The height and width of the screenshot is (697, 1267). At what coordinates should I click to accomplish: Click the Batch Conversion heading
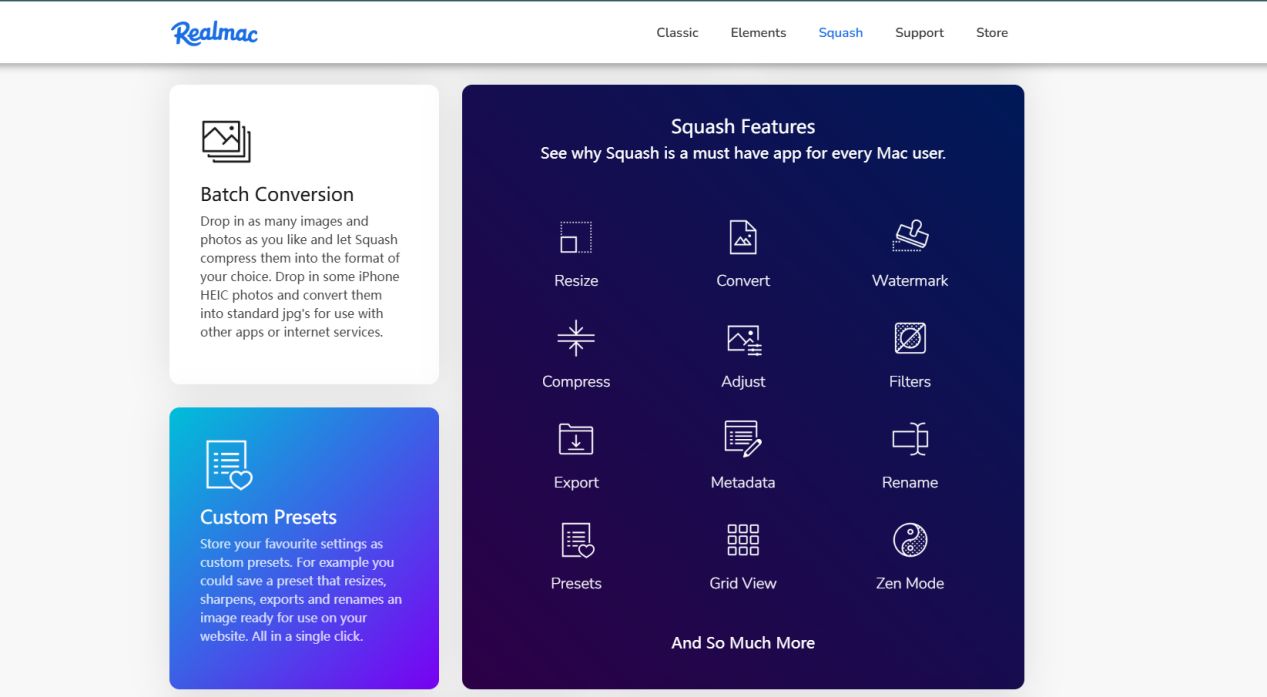(x=277, y=195)
